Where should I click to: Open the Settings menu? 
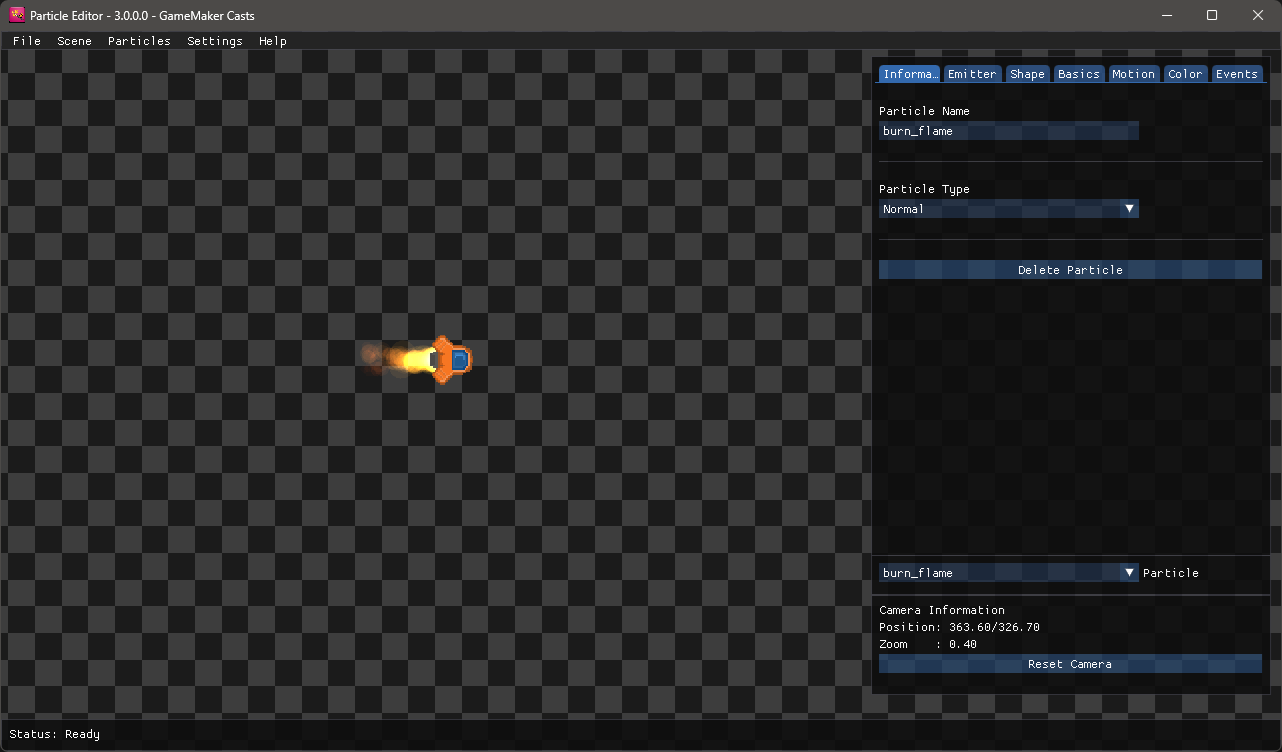pyautogui.click(x=215, y=41)
